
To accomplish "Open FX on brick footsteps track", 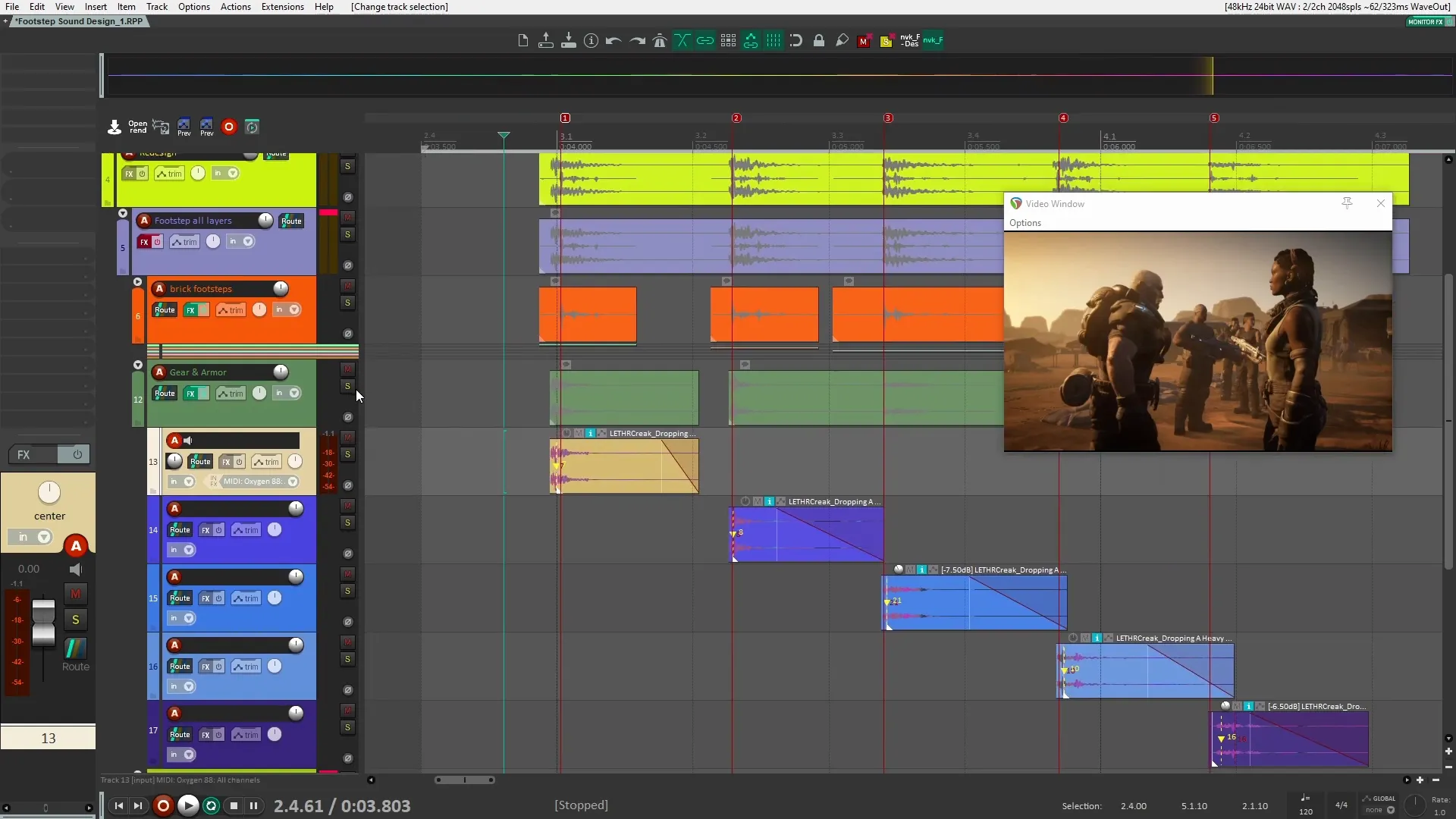I will click(191, 310).
